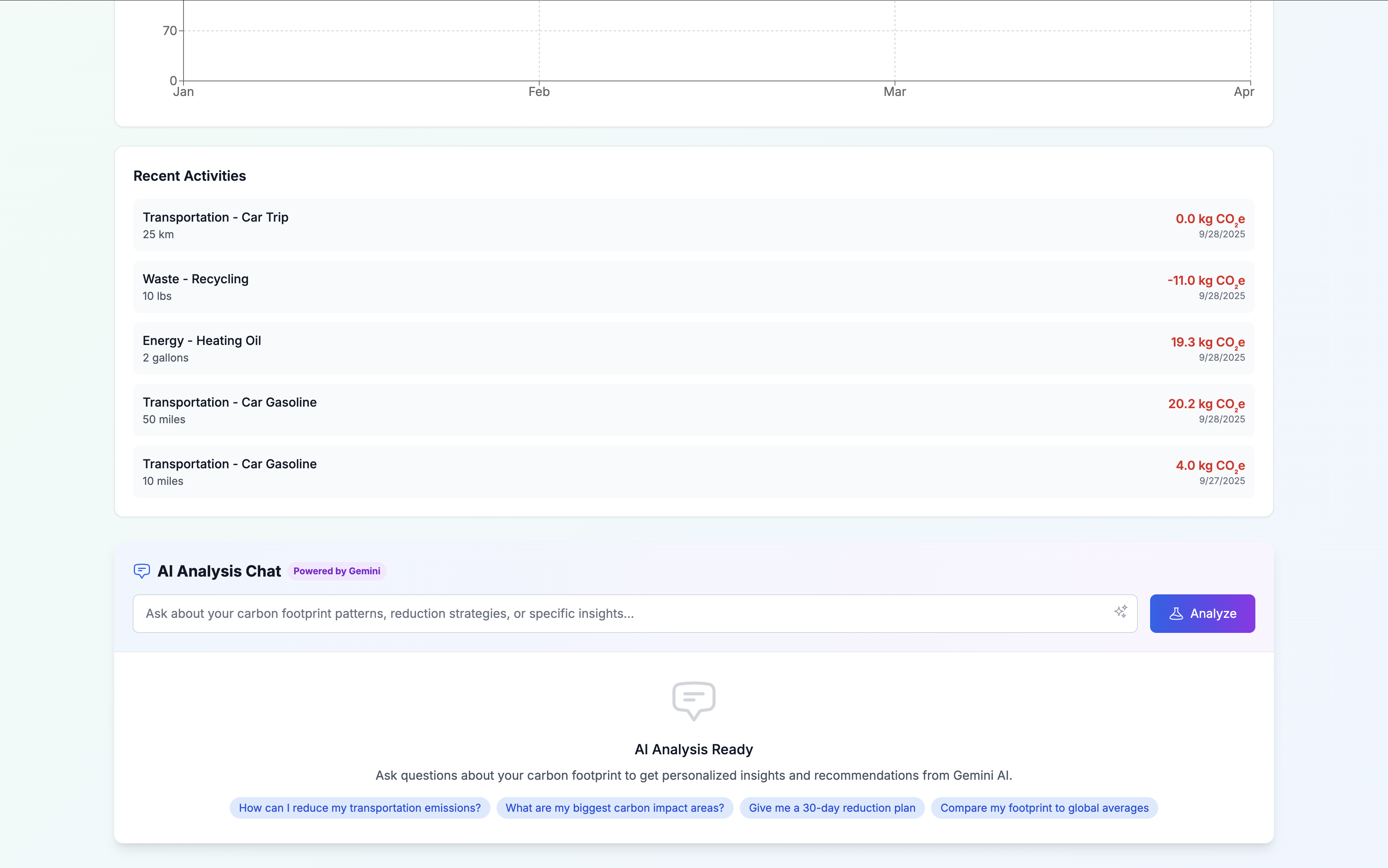The image size is (1388, 868).
Task: Open the Transportation - Car Trip activity row
Action: (x=694, y=225)
